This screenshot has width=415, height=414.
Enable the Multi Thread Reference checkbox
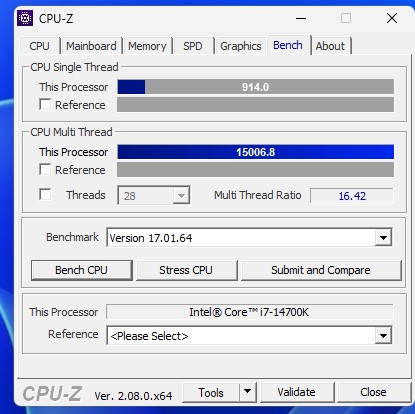(45, 169)
